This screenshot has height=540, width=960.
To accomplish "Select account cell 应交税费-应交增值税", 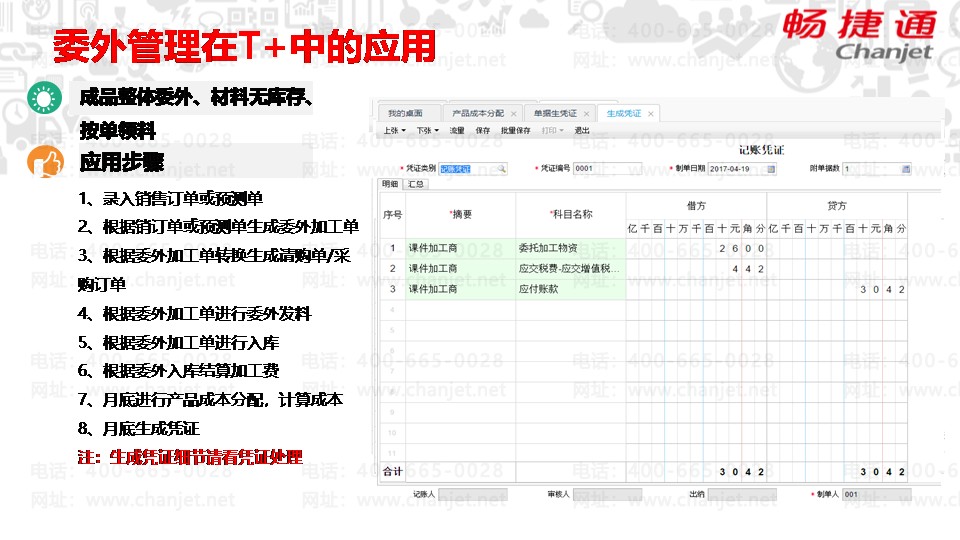I will (571, 269).
